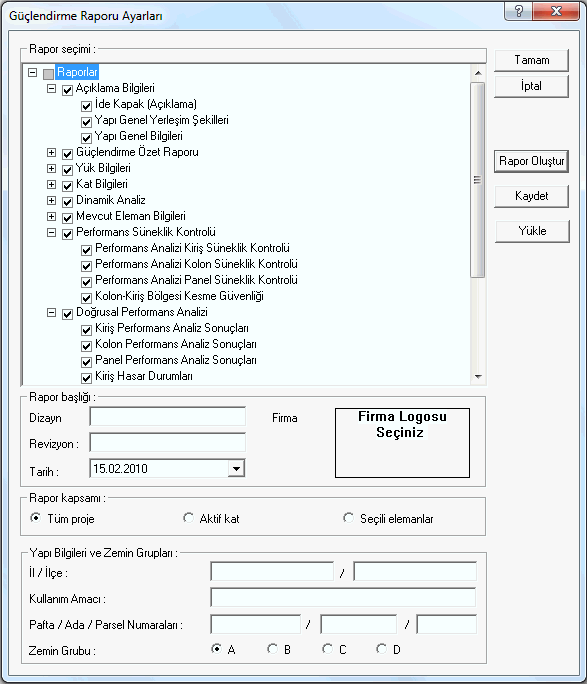
Task: Click the Kullanım Amacı text field
Action: tap(343, 598)
